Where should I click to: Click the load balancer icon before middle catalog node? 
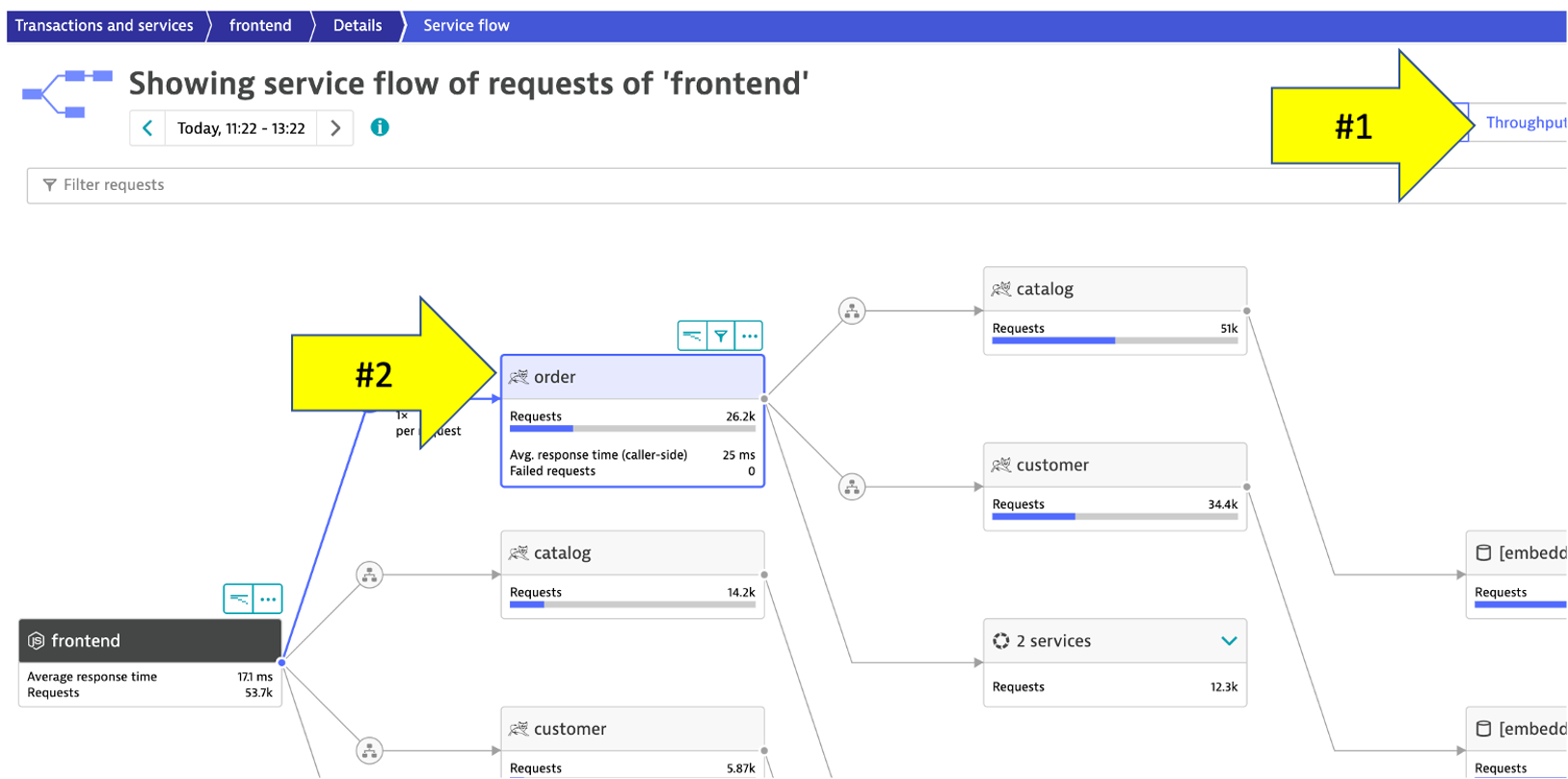[x=369, y=575]
